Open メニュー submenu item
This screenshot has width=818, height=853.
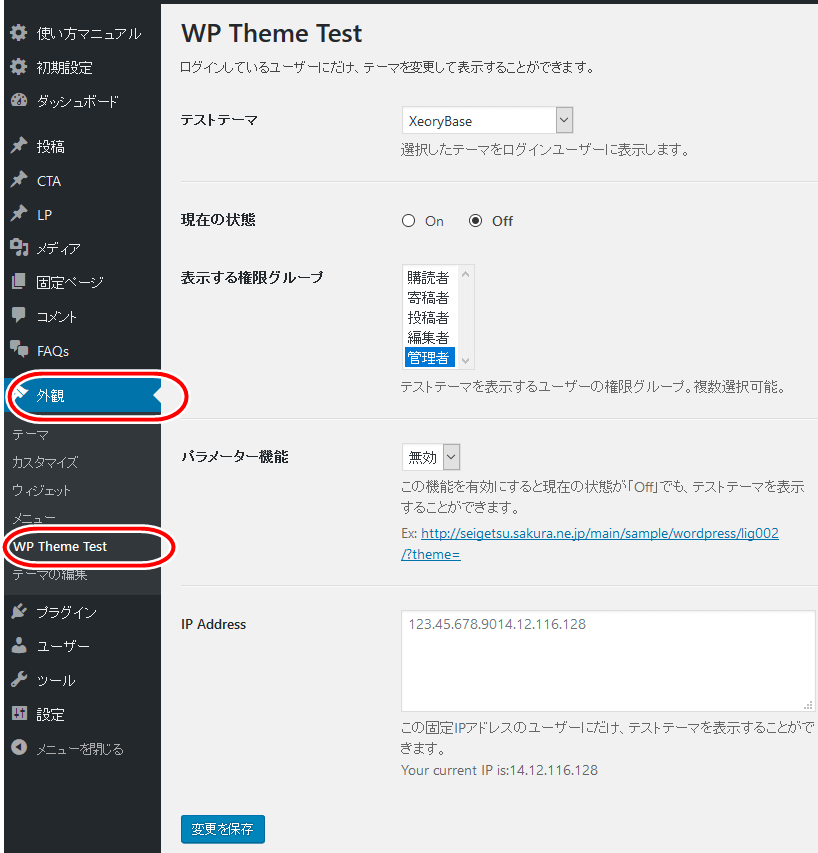click(34, 518)
